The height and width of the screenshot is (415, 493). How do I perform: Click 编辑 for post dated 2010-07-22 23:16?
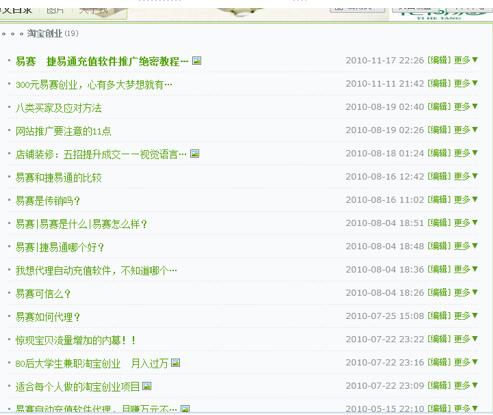tap(439, 362)
